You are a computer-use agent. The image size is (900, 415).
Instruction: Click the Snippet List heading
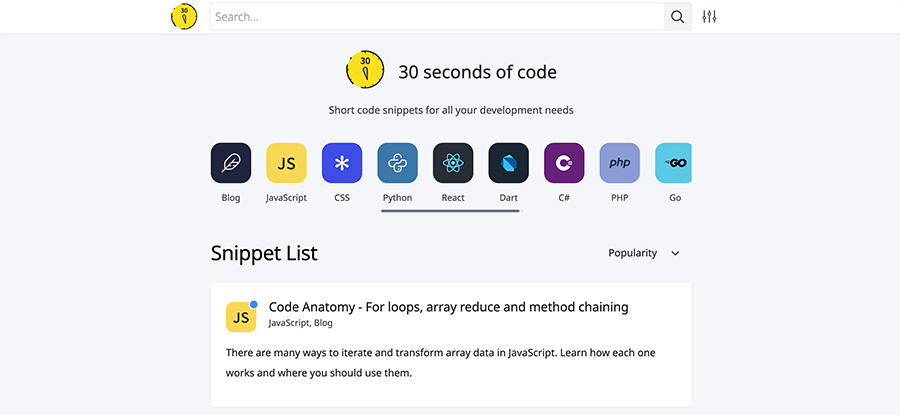pos(264,253)
